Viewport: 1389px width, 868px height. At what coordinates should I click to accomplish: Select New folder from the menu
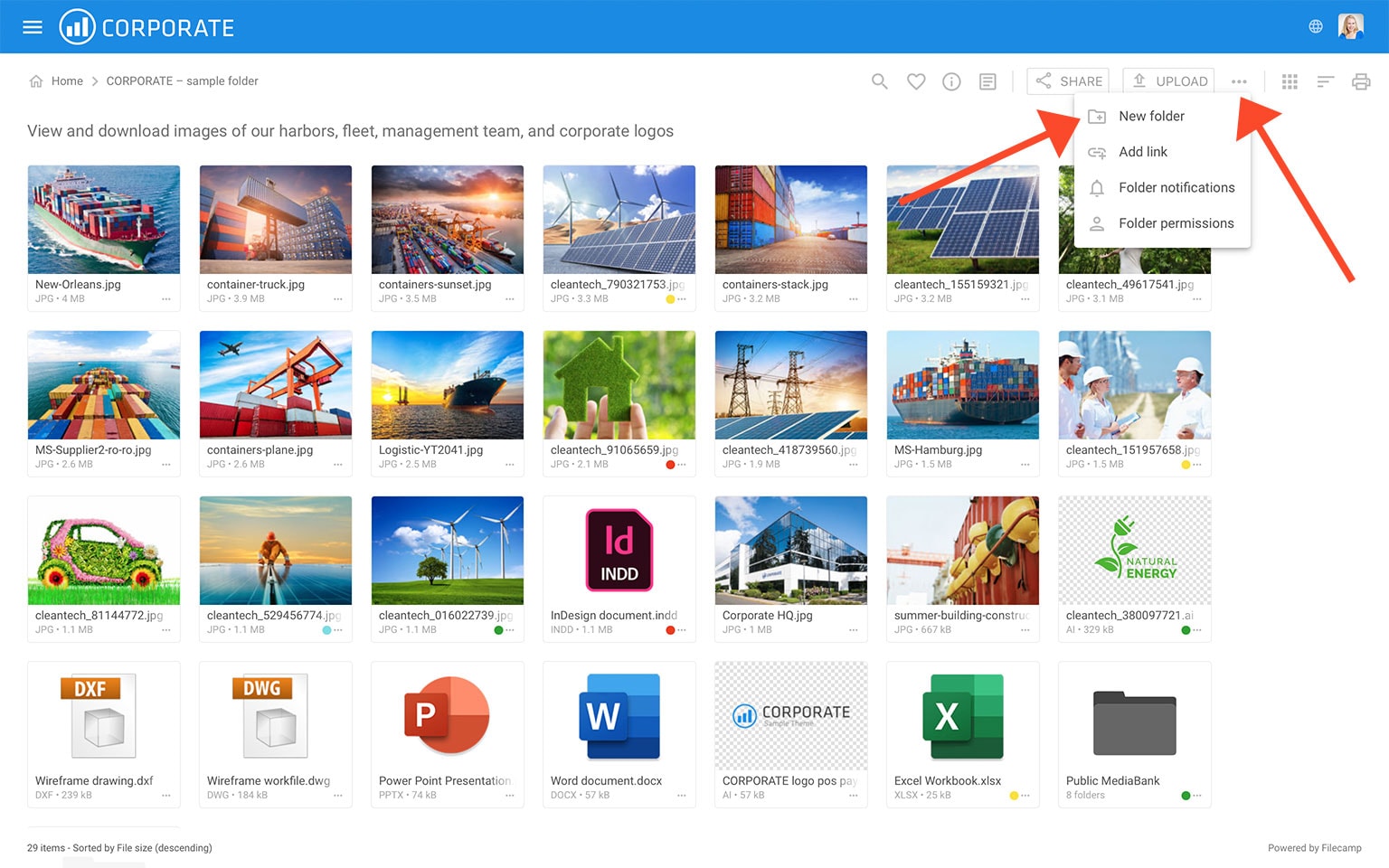1150,116
